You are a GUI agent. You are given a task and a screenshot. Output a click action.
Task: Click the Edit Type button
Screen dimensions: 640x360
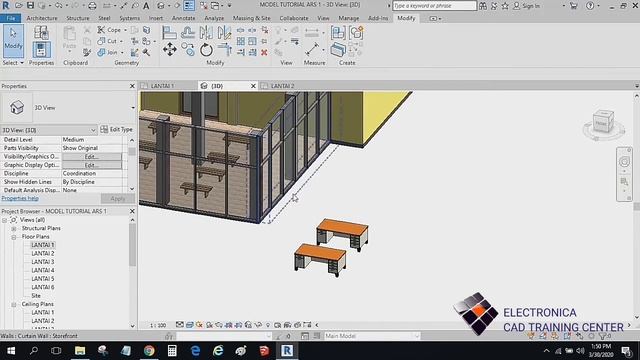[x=117, y=129]
